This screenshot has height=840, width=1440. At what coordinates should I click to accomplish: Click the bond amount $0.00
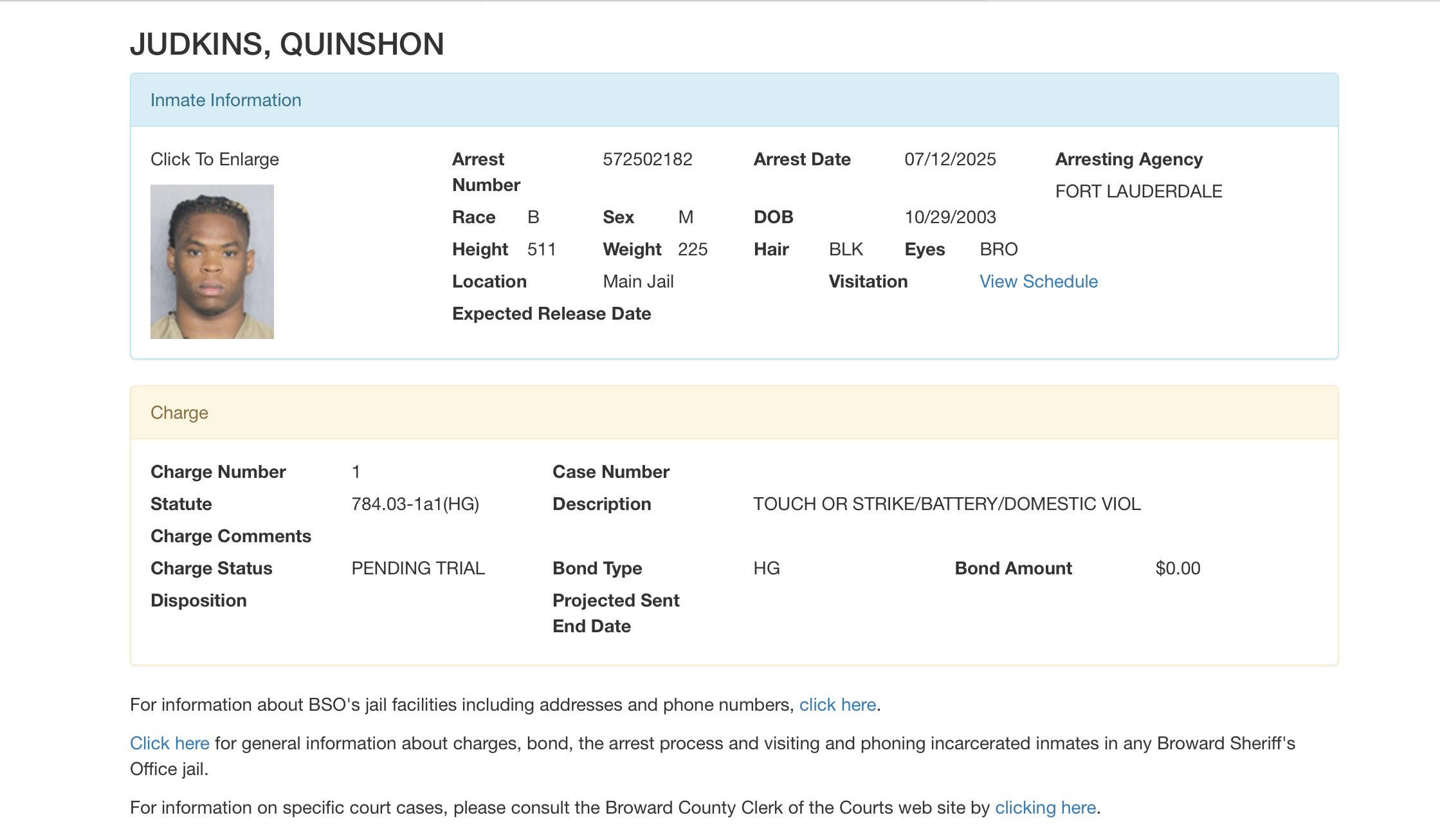1177,569
